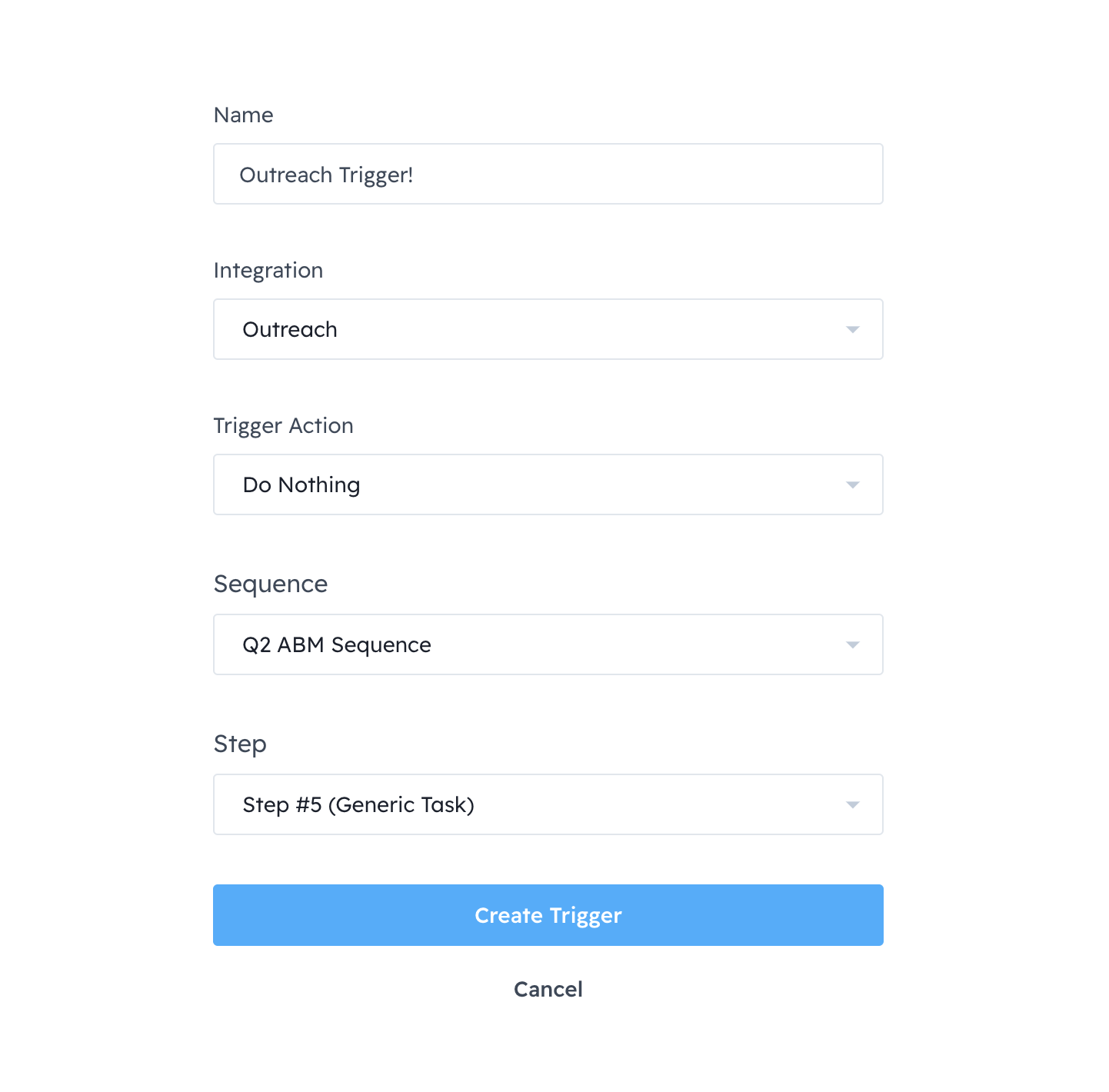
Task: Click the Sequence field label
Action: pyautogui.click(x=270, y=584)
